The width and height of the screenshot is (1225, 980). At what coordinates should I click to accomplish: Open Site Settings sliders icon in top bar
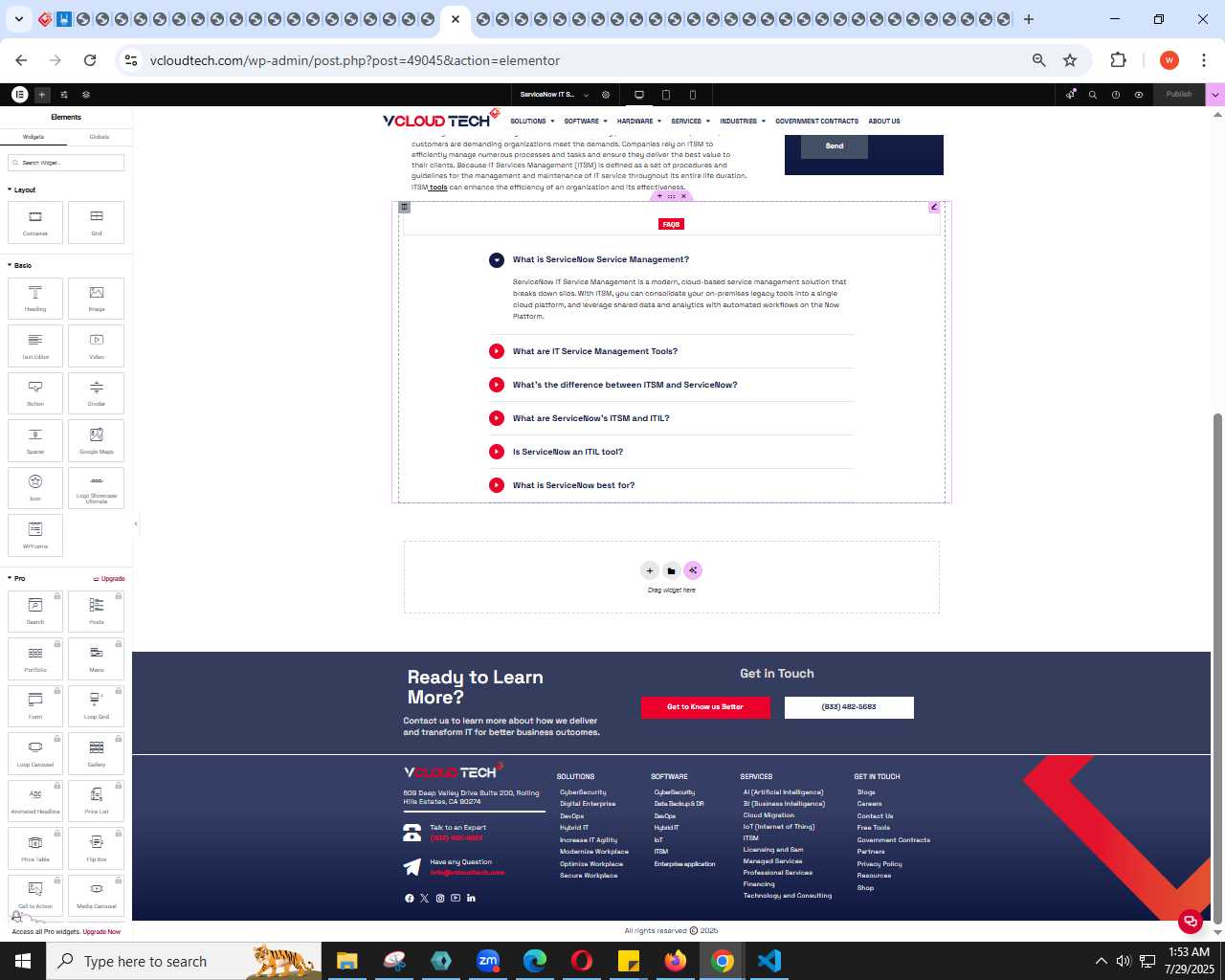[x=64, y=95]
